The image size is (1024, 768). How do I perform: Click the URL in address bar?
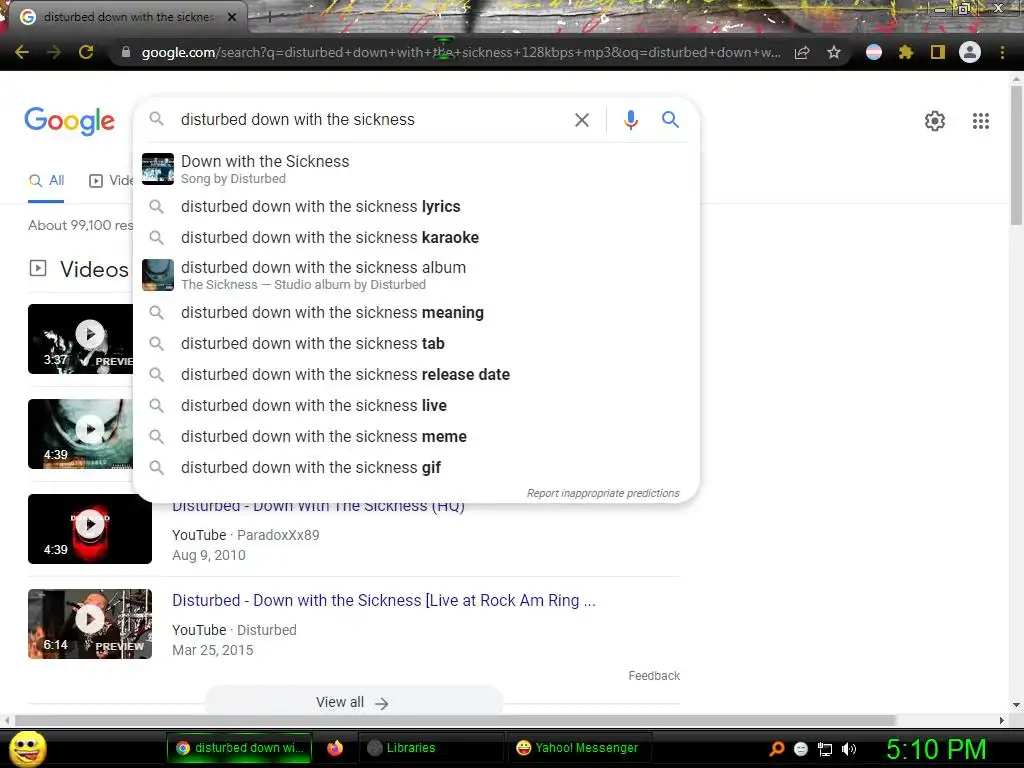[x=461, y=52]
